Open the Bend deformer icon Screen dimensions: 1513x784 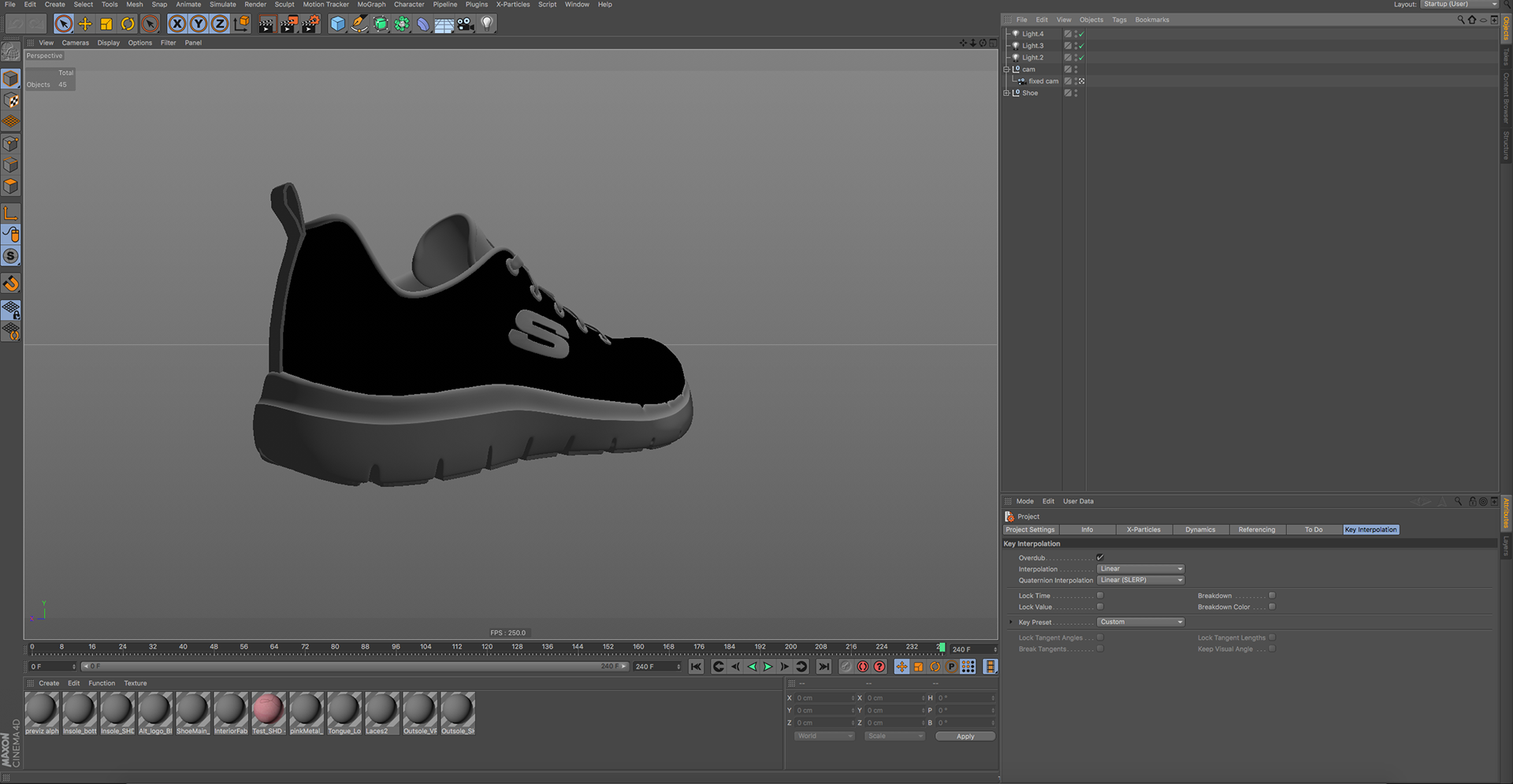(423, 24)
